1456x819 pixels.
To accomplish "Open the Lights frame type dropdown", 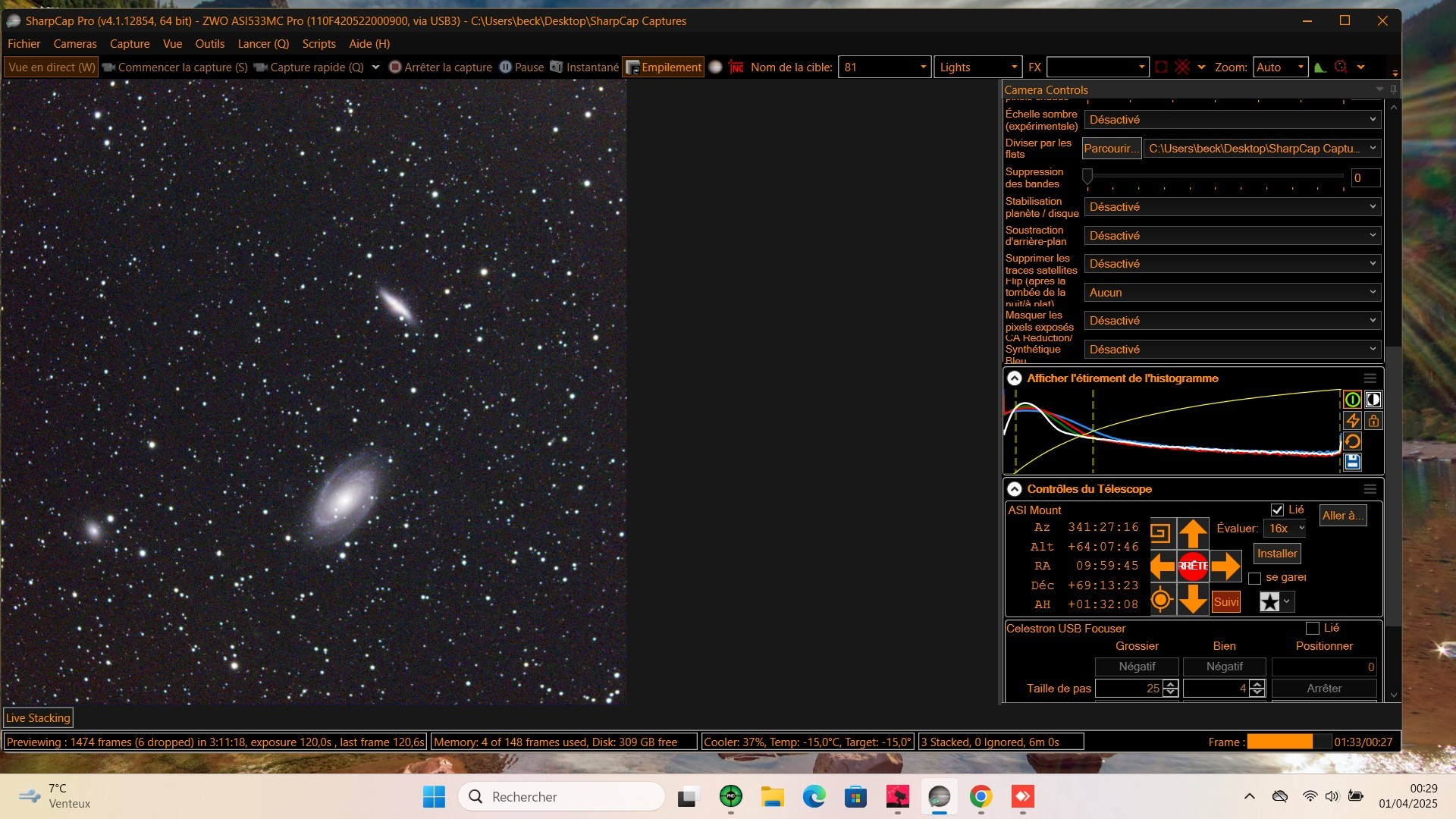I will pos(977,67).
